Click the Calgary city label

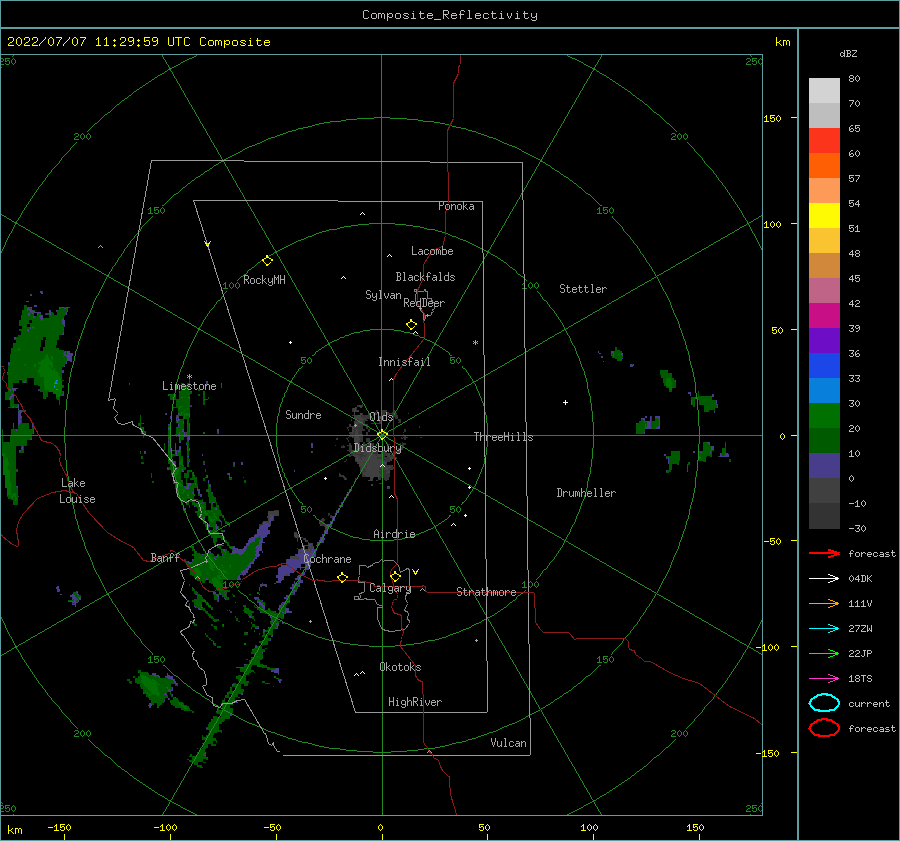click(390, 588)
